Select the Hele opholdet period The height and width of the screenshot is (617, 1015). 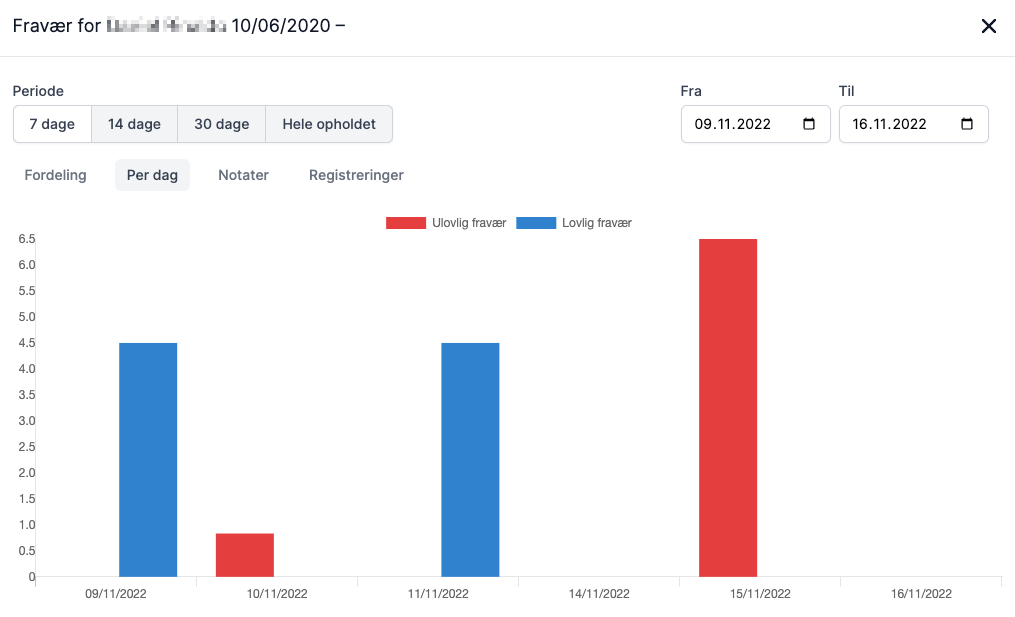329,124
